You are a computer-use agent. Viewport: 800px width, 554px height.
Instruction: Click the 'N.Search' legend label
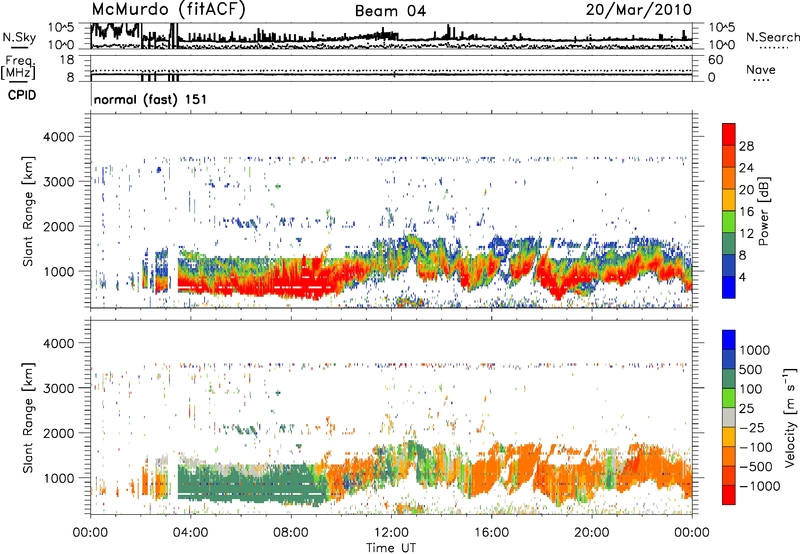772,37
